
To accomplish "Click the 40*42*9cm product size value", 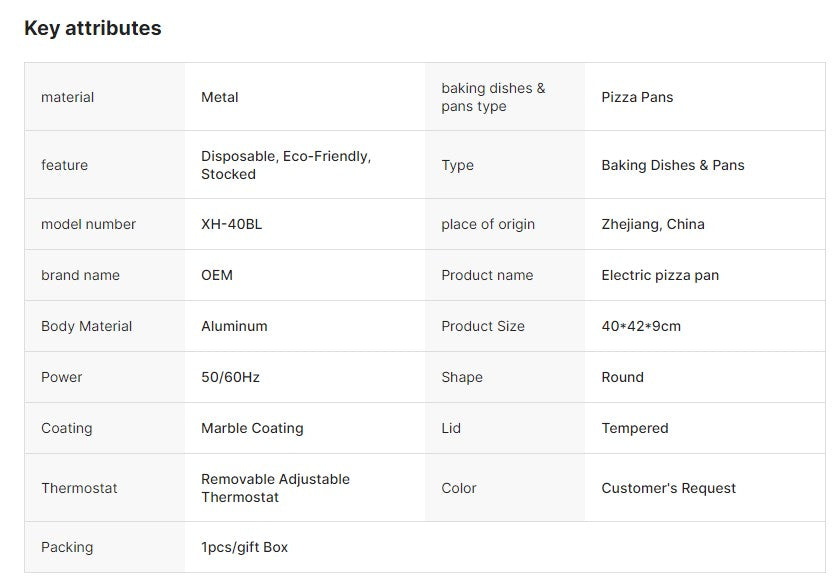I will 641,326.
